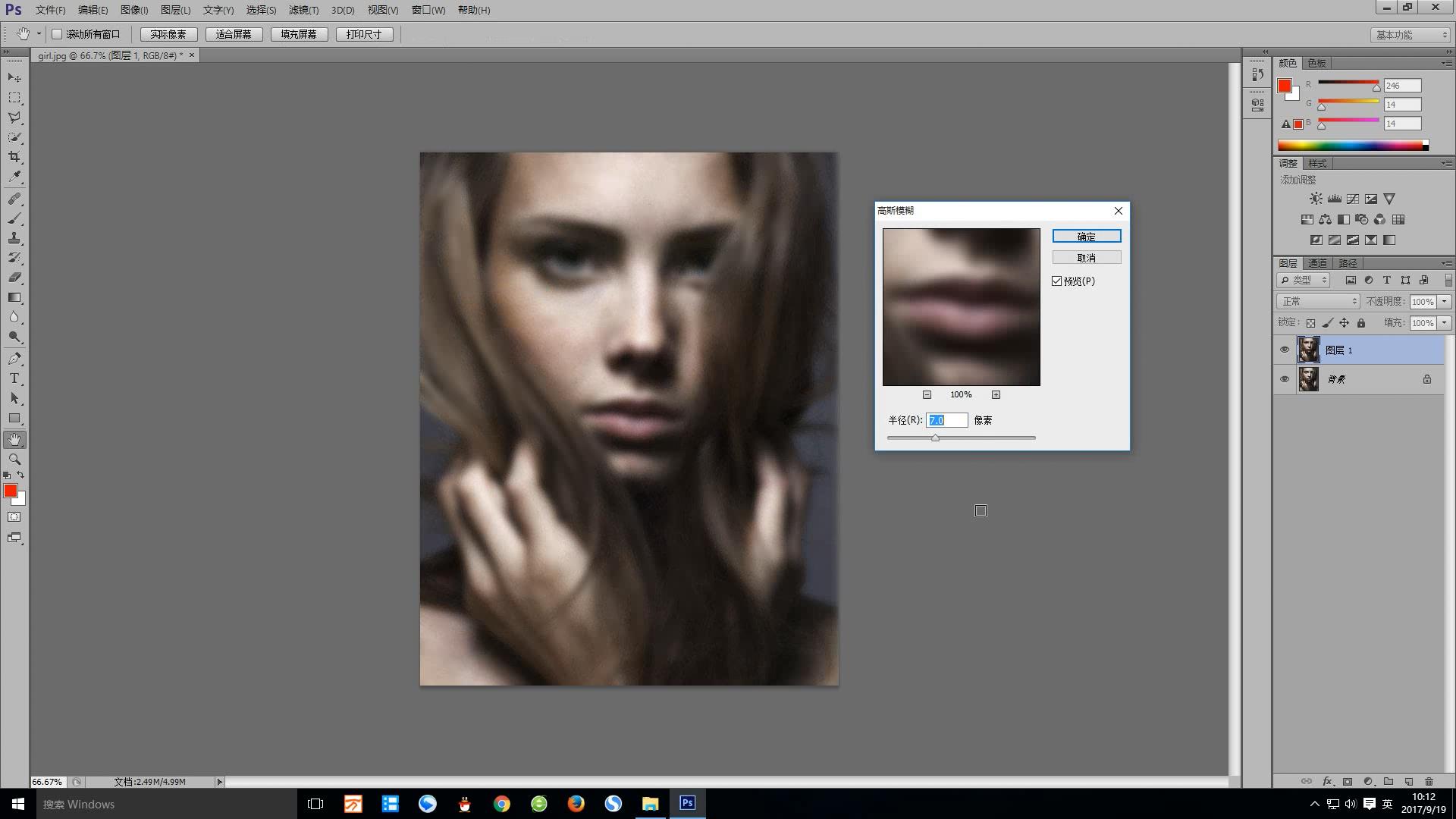Switch to the 样式 tab
The image size is (1456, 819).
tap(1317, 163)
